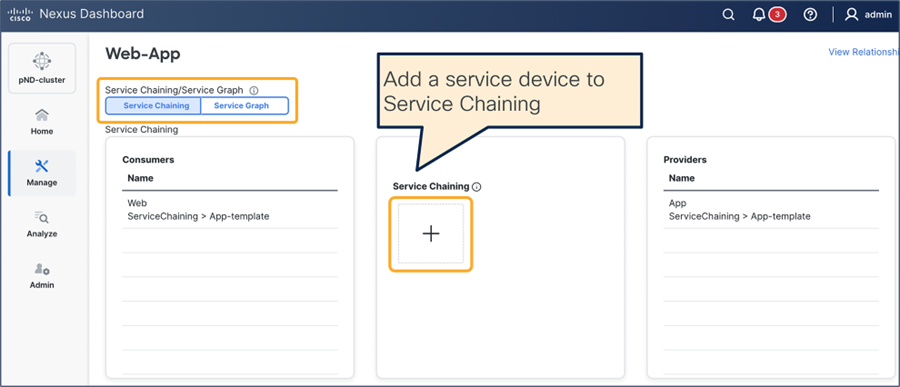
Task: Click the Providers Name column header
Action: coord(682,178)
